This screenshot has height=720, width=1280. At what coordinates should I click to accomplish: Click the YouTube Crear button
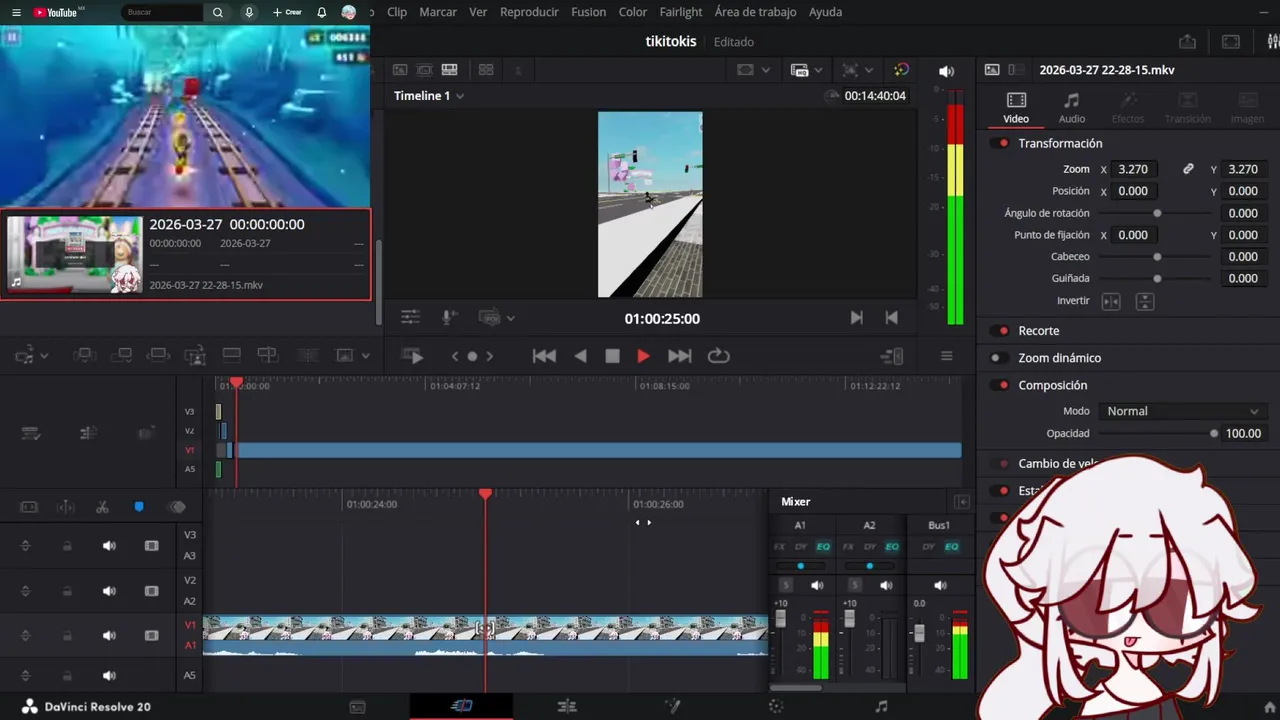point(287,12)
